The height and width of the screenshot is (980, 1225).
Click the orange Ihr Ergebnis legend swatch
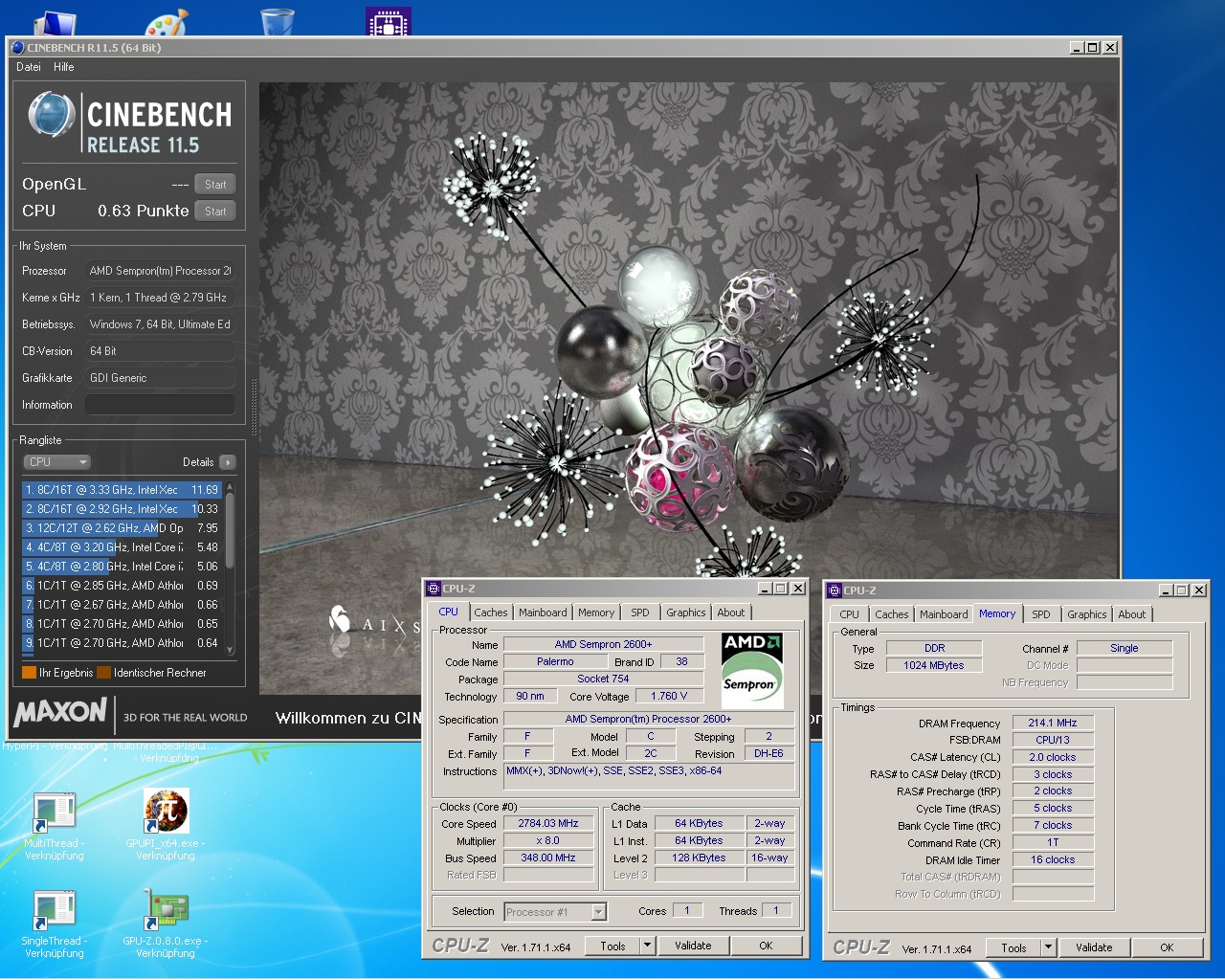[29, 673]
